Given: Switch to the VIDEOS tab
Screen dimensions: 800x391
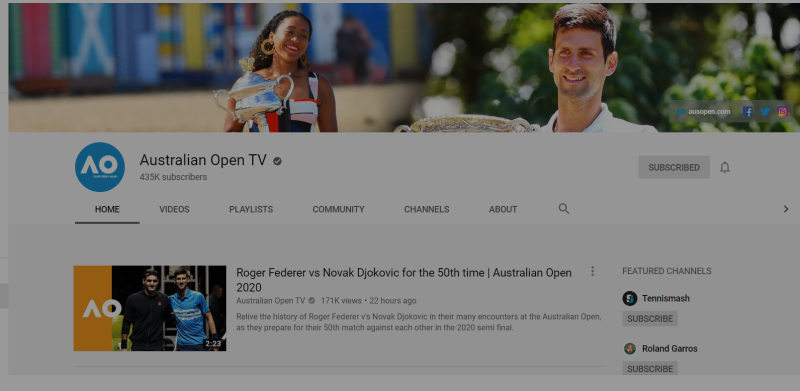Looking at the screenshot, I should 174,209.
